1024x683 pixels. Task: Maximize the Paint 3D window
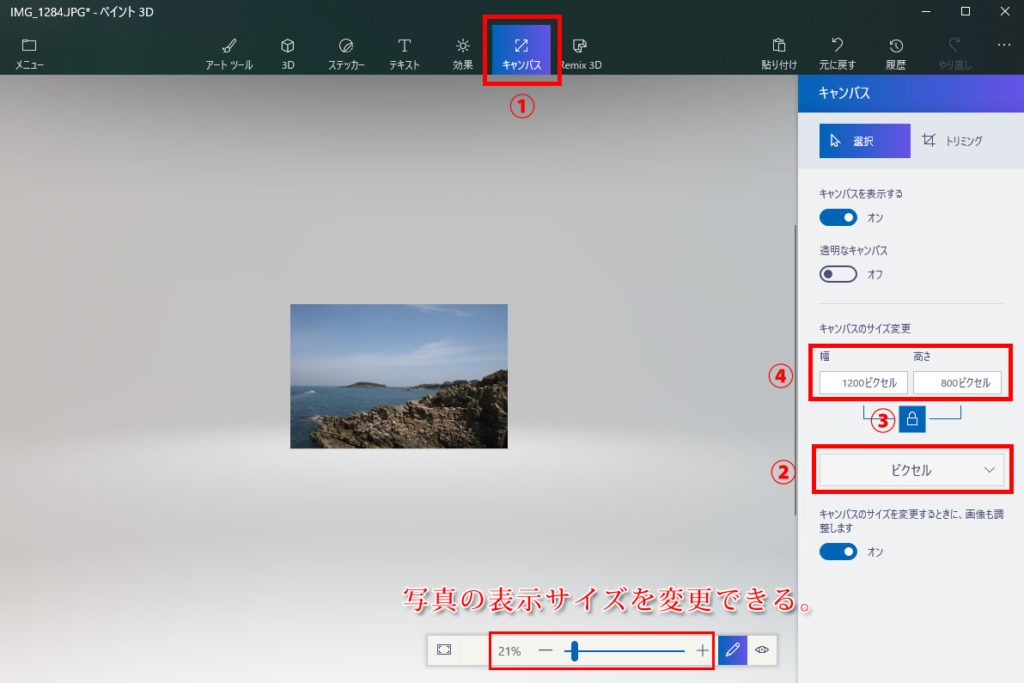tap(965, 12)
